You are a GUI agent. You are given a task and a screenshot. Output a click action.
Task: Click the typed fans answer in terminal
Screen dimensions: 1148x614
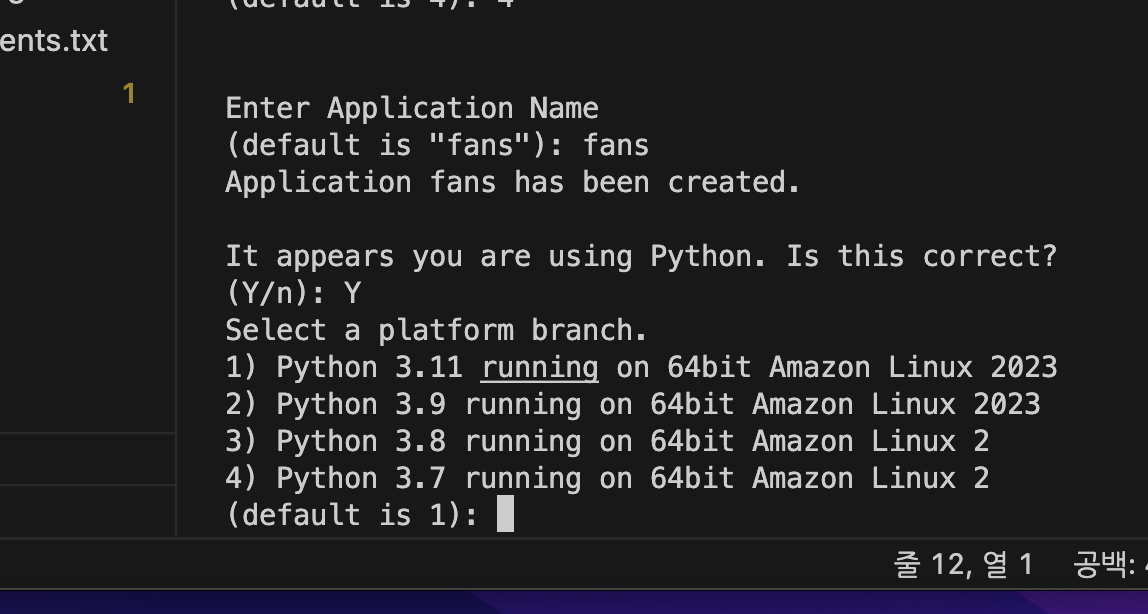click(x=616, y=145)
